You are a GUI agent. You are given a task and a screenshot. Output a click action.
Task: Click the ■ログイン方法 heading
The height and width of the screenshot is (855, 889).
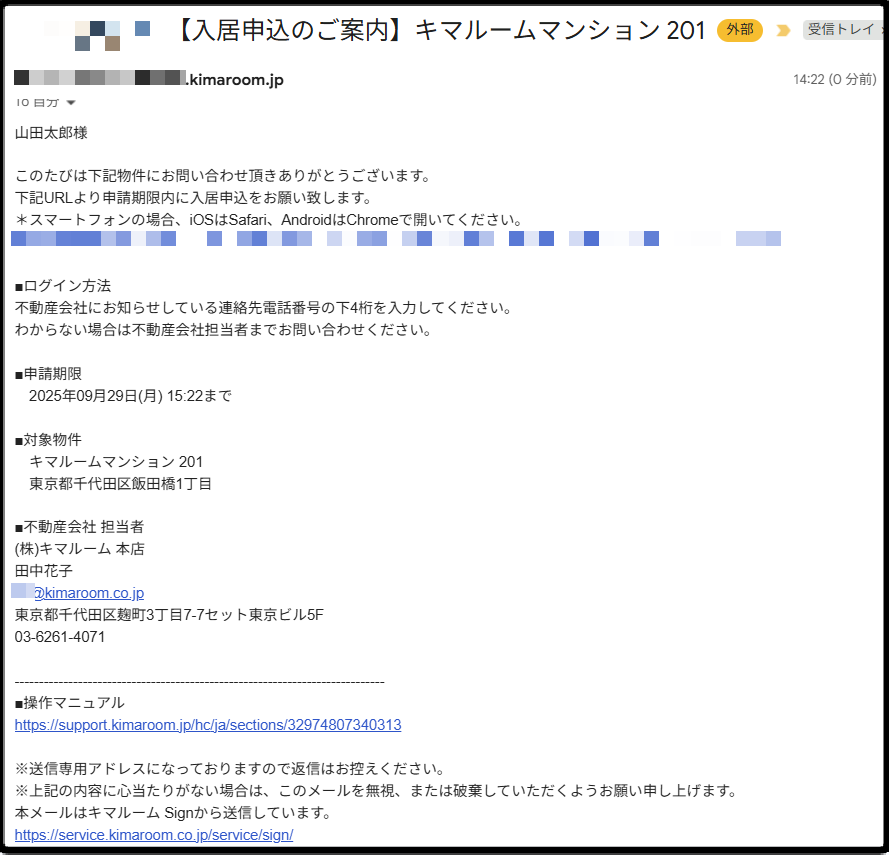(63, 286)
